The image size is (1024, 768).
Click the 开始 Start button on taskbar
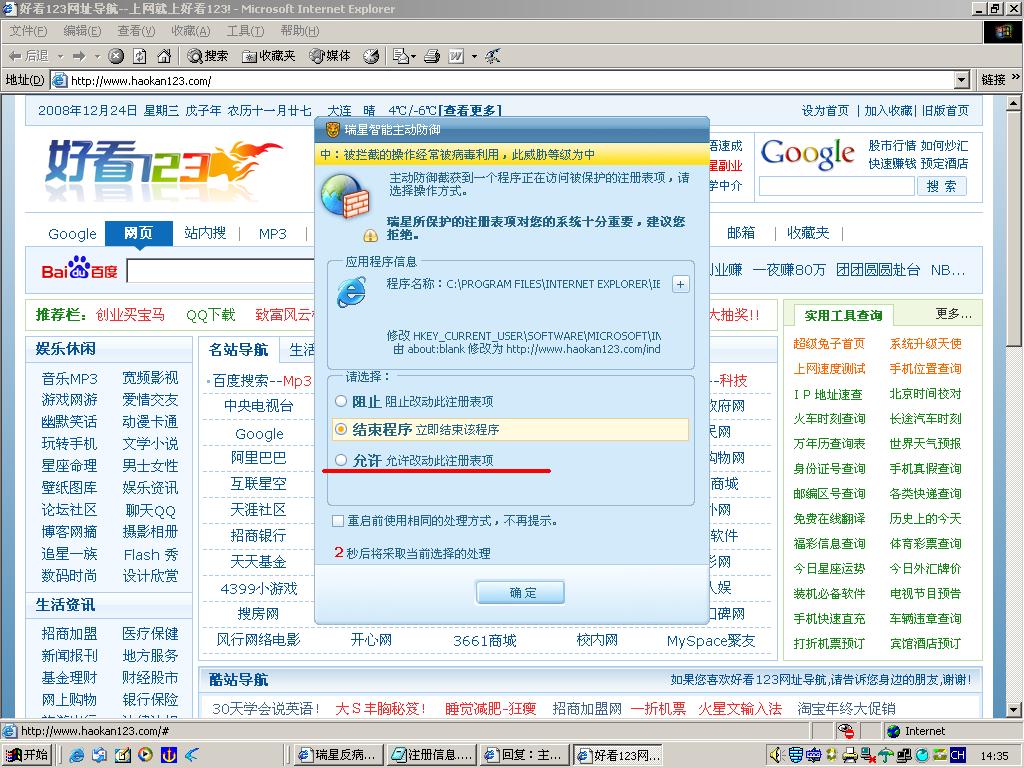coord(28,755)
